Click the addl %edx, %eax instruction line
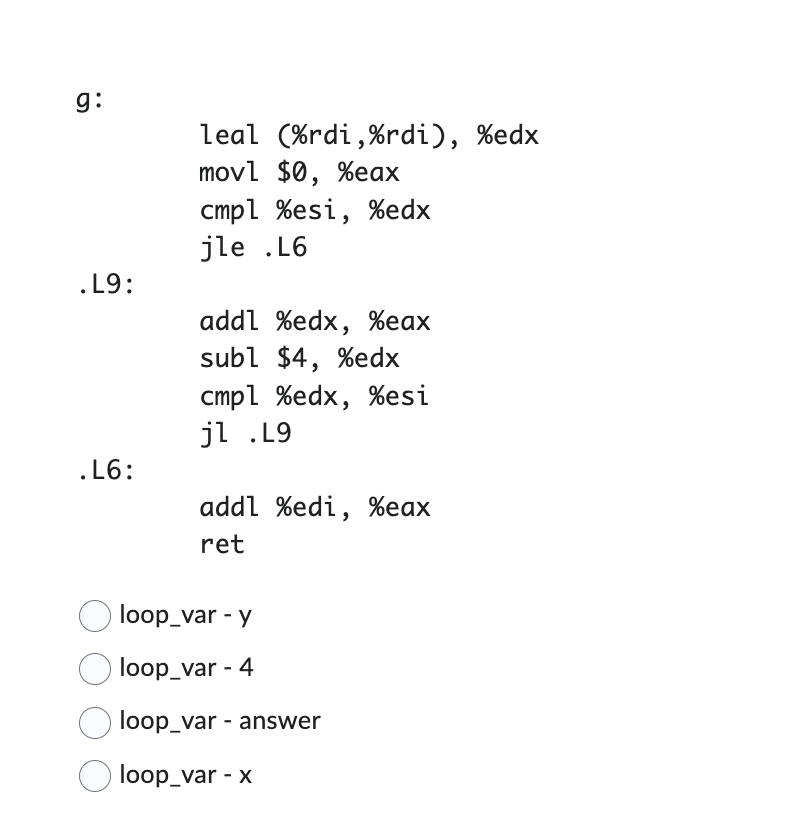 click(x=315, y=322)
